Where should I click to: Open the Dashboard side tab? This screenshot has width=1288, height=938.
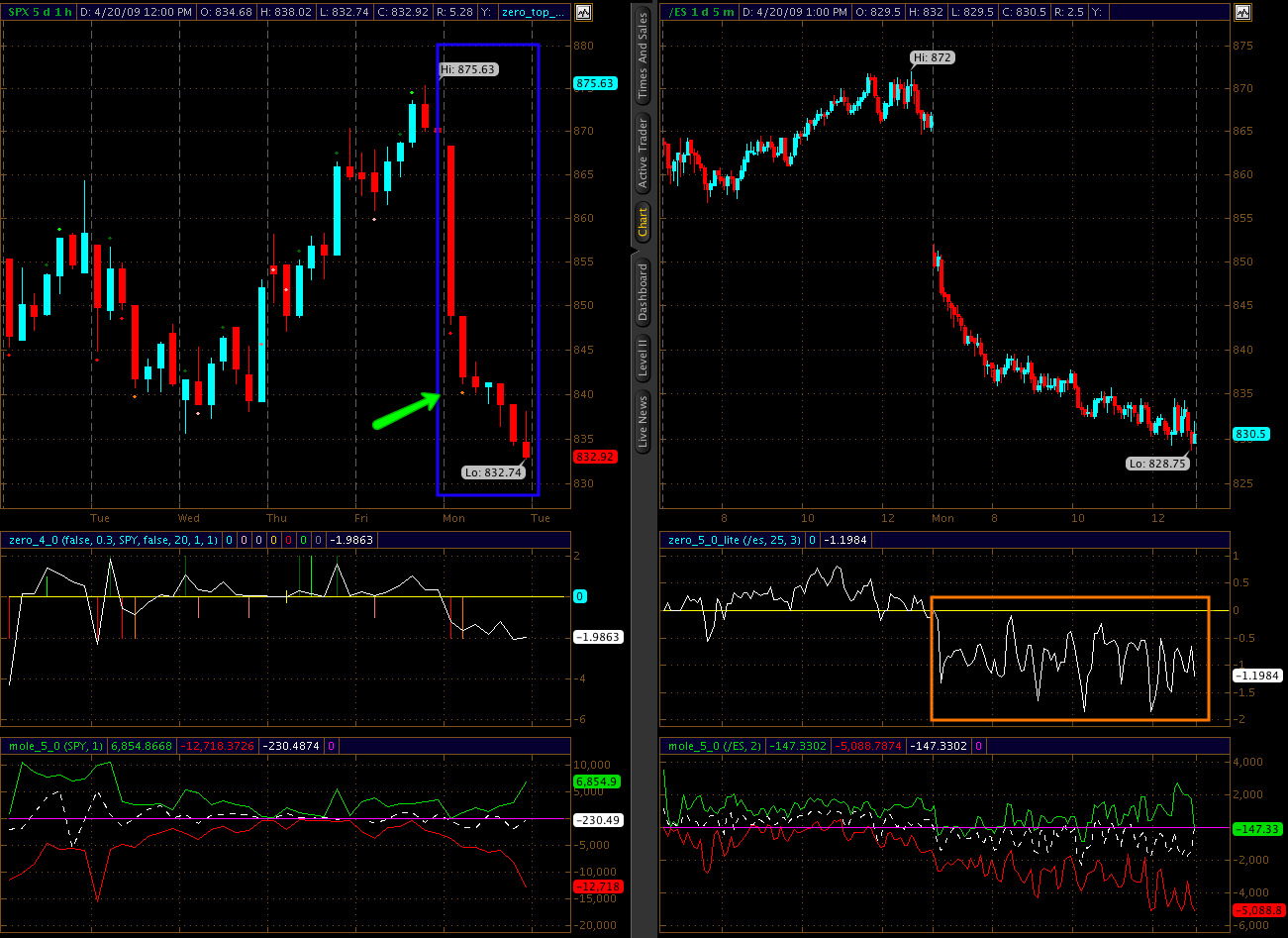point(643,291)
